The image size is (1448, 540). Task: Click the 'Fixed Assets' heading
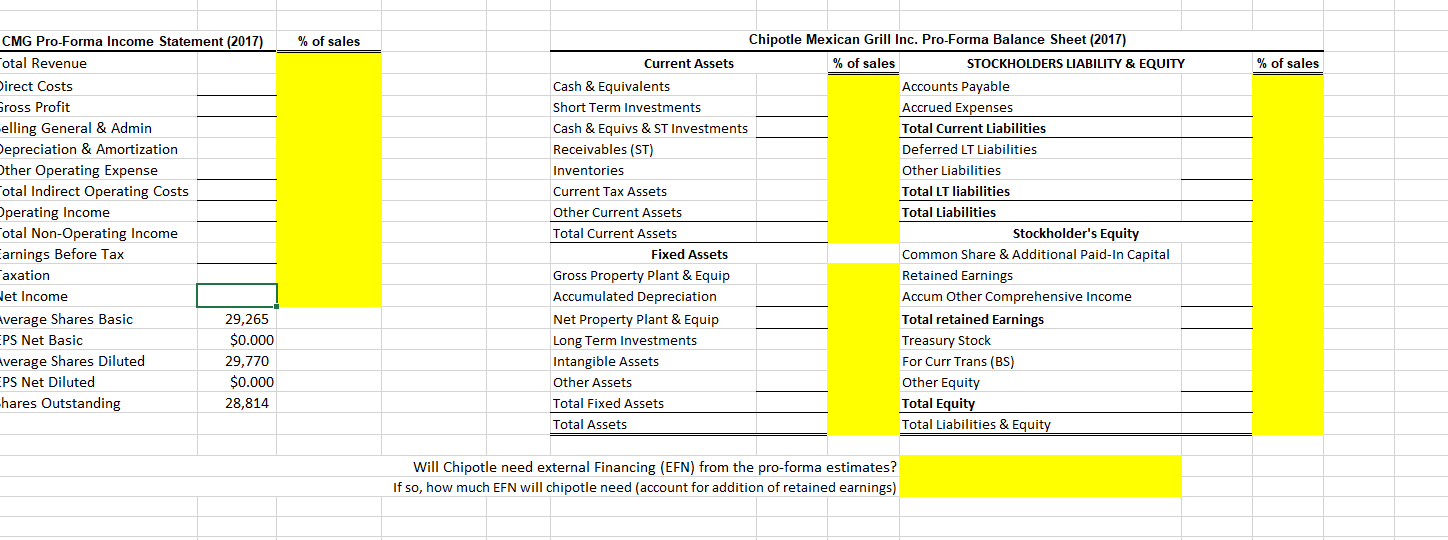point(690,254)
